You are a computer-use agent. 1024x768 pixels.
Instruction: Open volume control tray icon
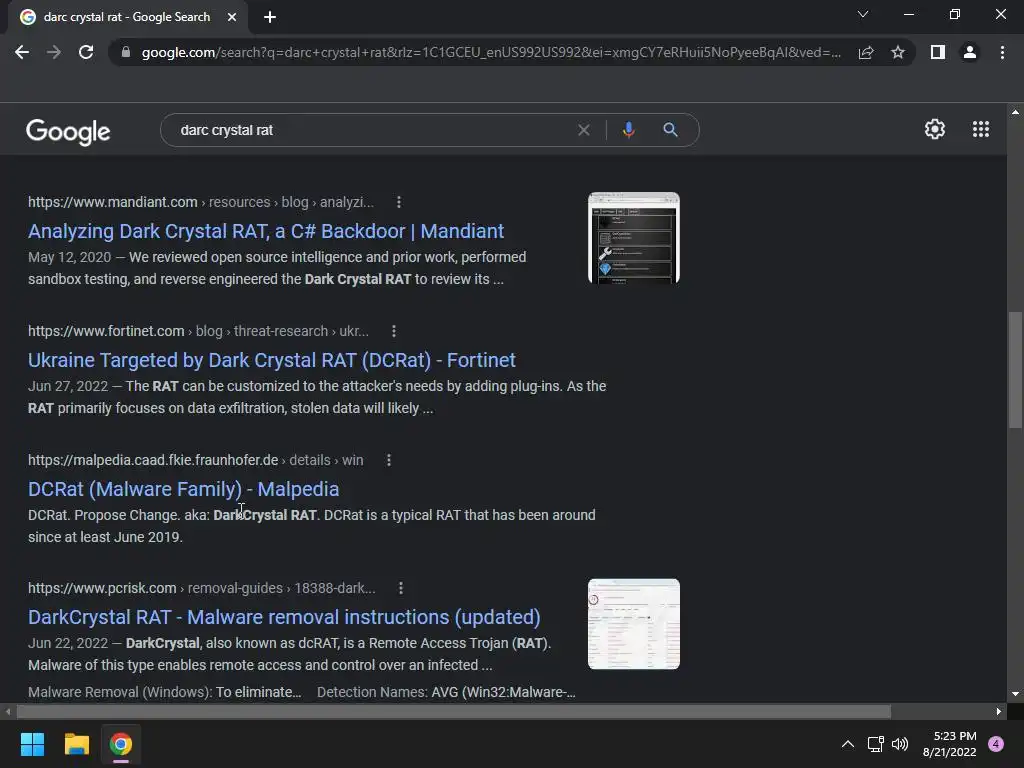tap(900, 744)
